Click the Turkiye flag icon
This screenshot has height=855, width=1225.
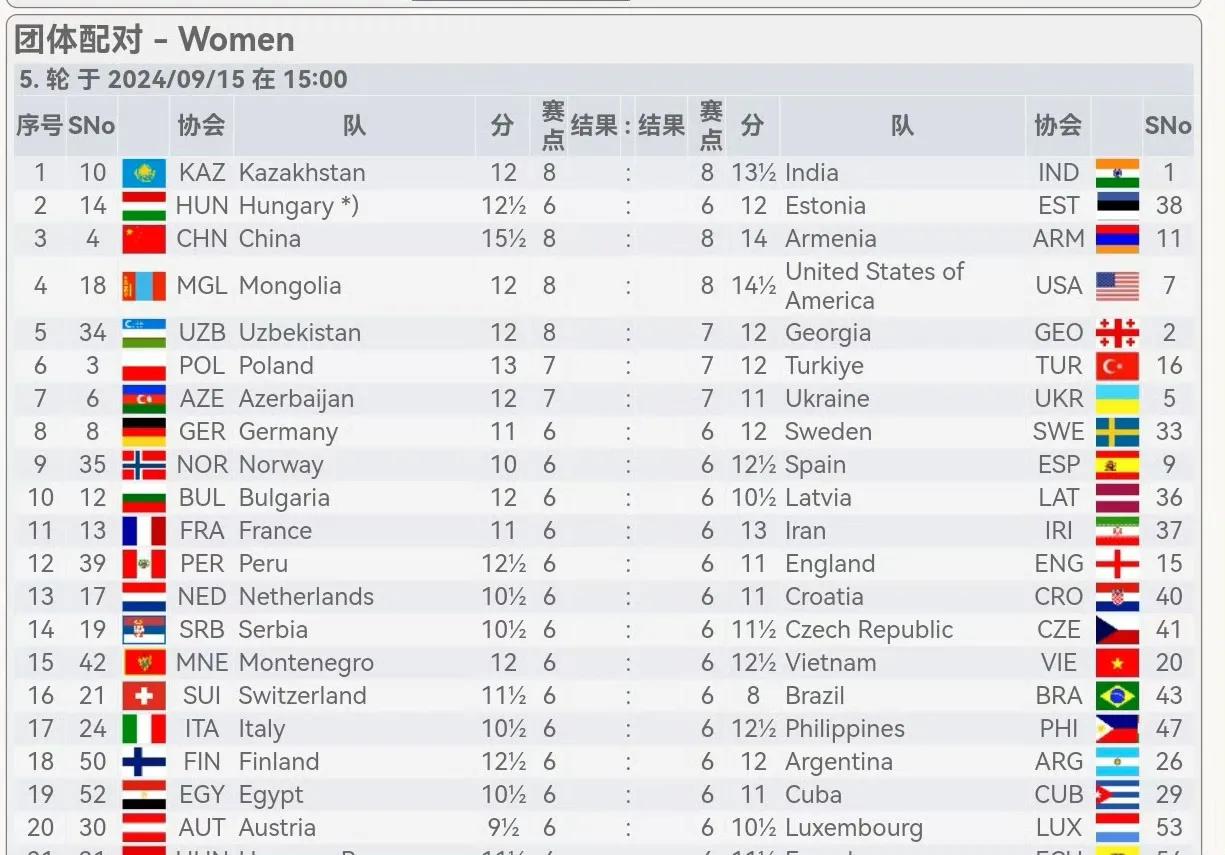coord(1117,366)
